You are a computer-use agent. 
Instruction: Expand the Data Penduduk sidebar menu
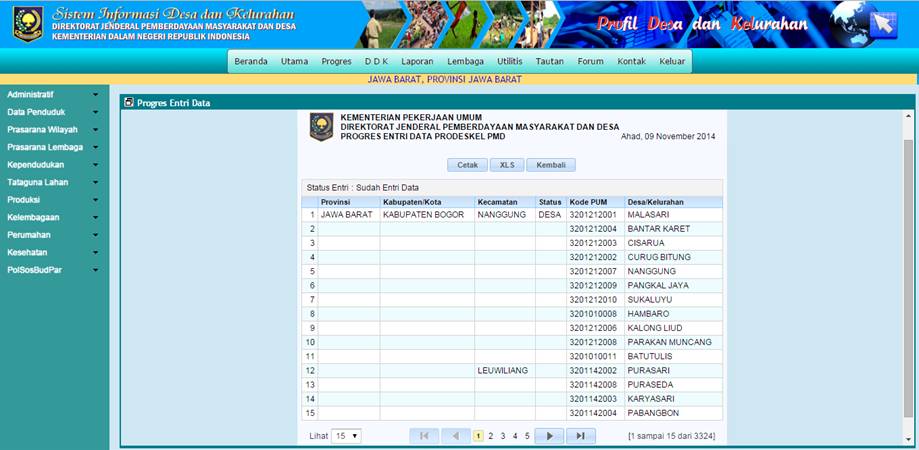(53, 112)
